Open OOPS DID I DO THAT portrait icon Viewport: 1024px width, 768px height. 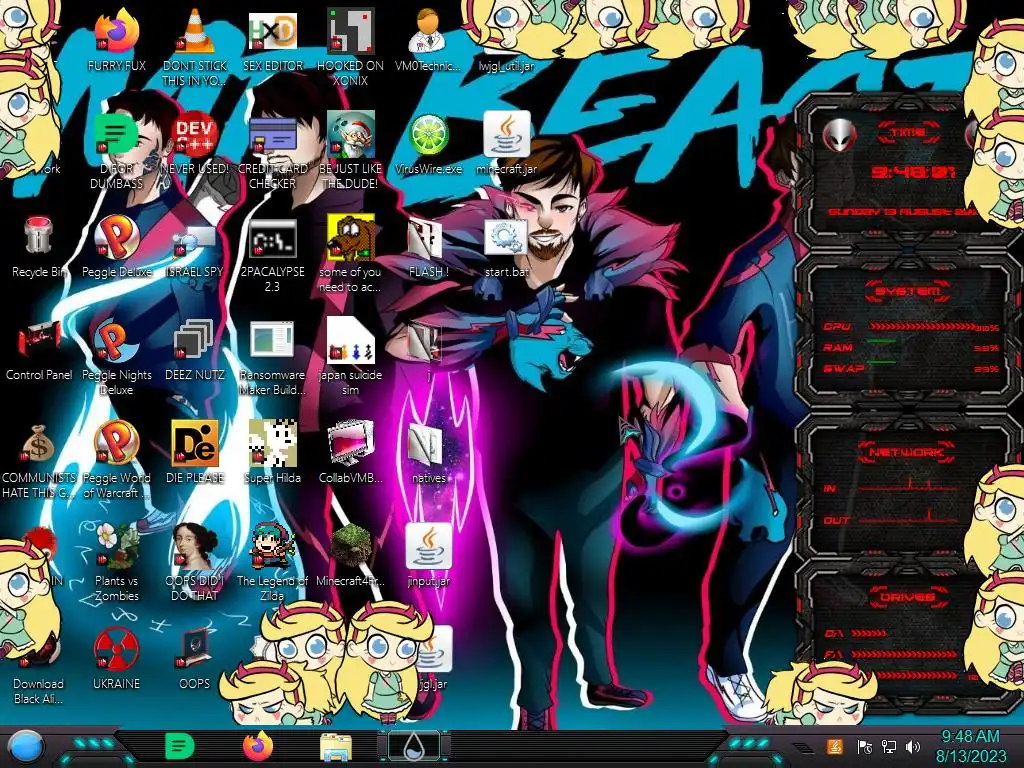tap(195, 546)
